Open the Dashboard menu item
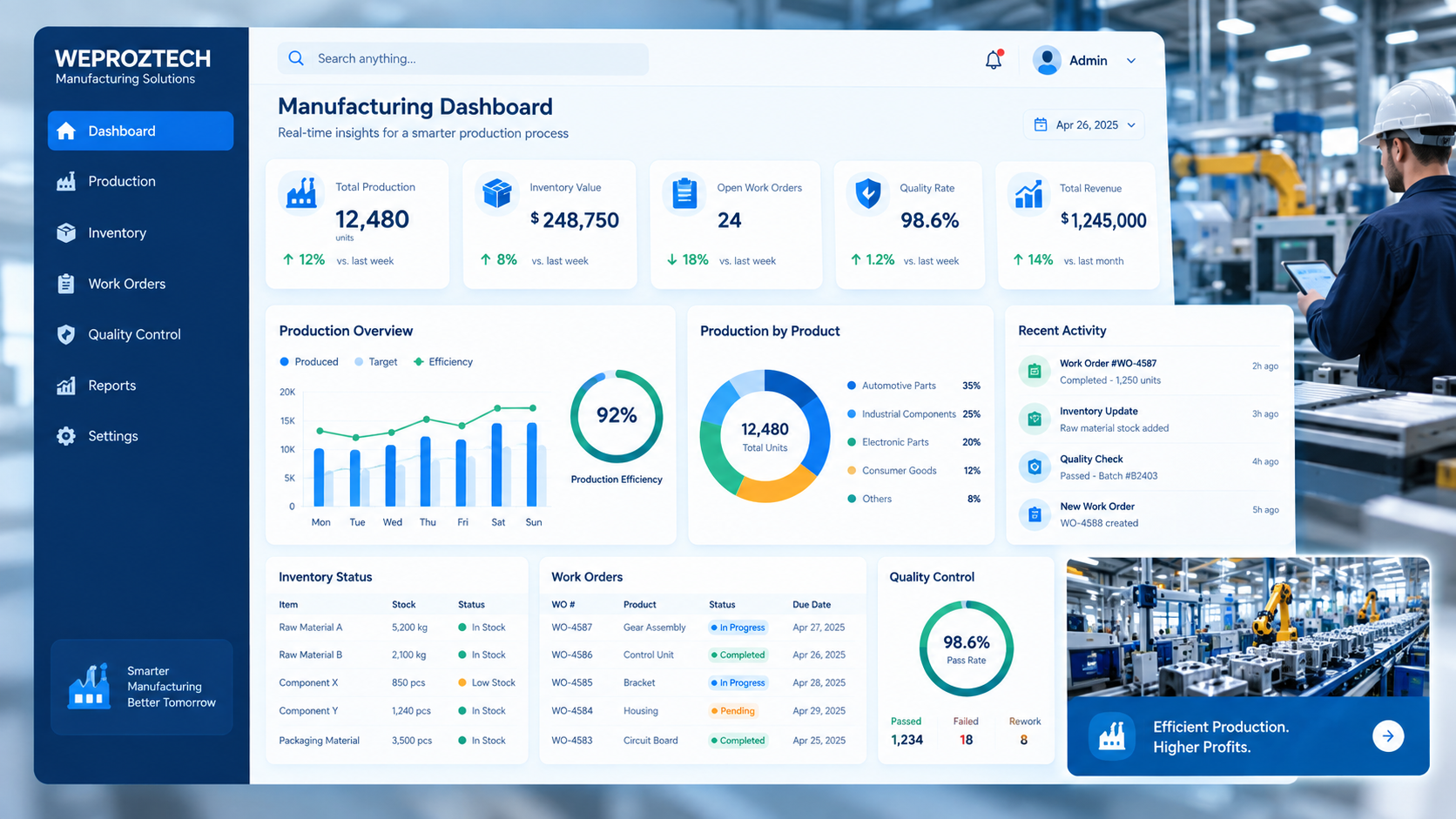This screenshot has height=819, width=1456. click(x=140, y=131)
